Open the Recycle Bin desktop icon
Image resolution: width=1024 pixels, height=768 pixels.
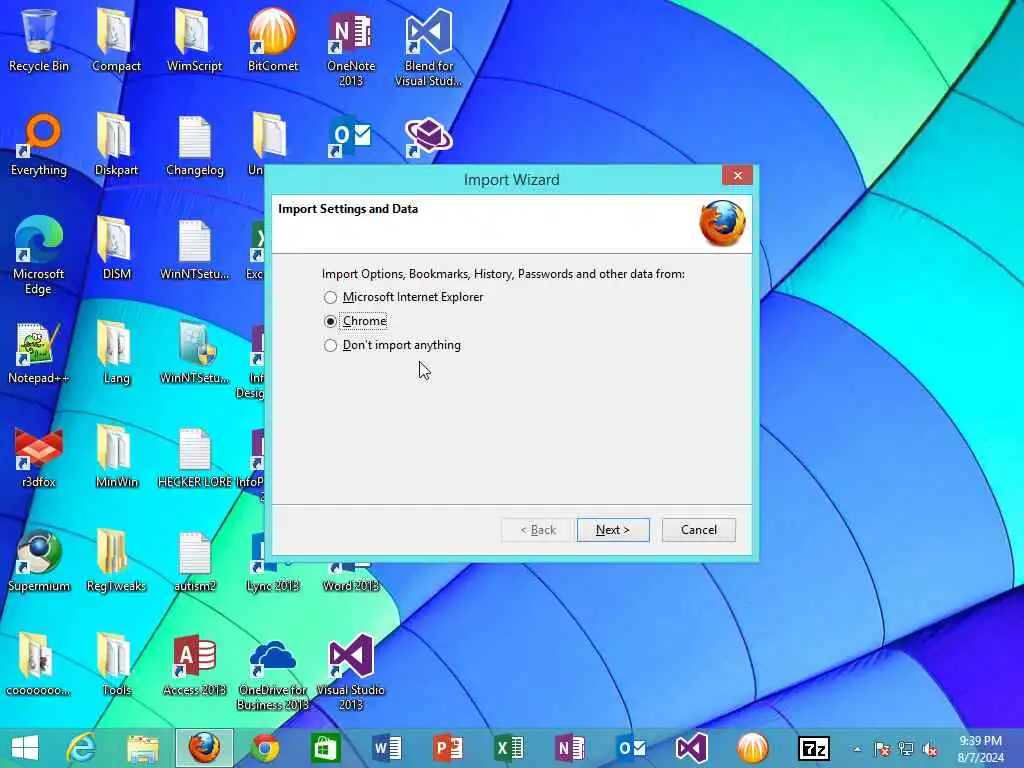39,40
